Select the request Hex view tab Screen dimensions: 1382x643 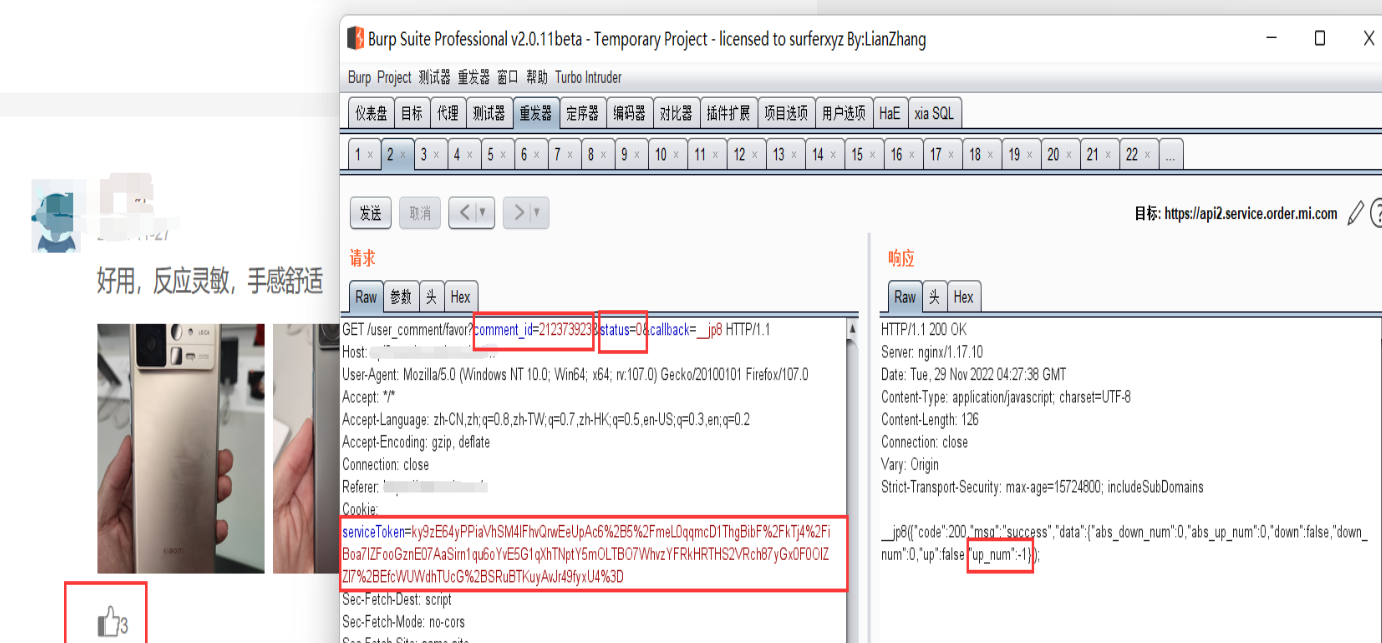[x=460, y=296]
